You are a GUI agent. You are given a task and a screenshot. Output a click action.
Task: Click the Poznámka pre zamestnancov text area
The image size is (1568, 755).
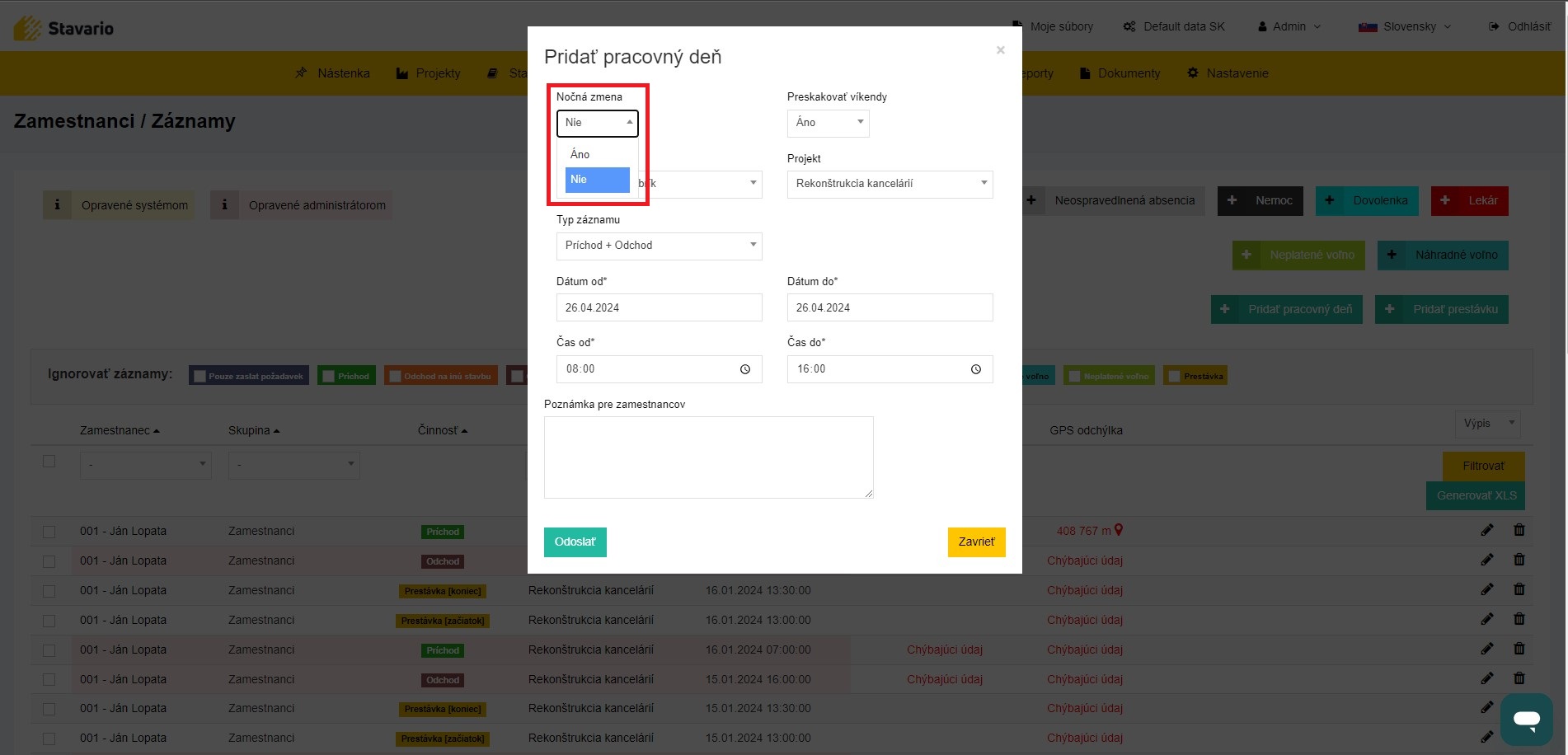pyautogui.click(x=708, y=457)
